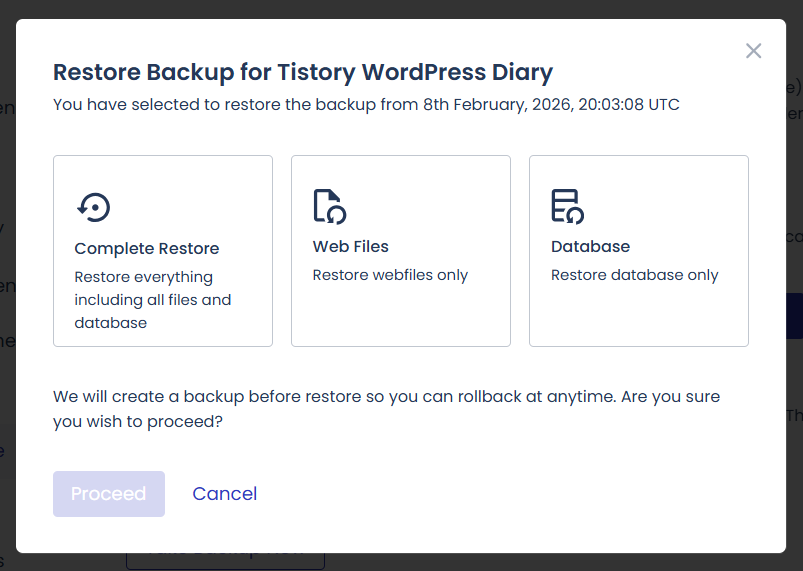Click the 'Complete Restore' heading
The height and width of the screenshot is (571, 803).
click(146, 248)
